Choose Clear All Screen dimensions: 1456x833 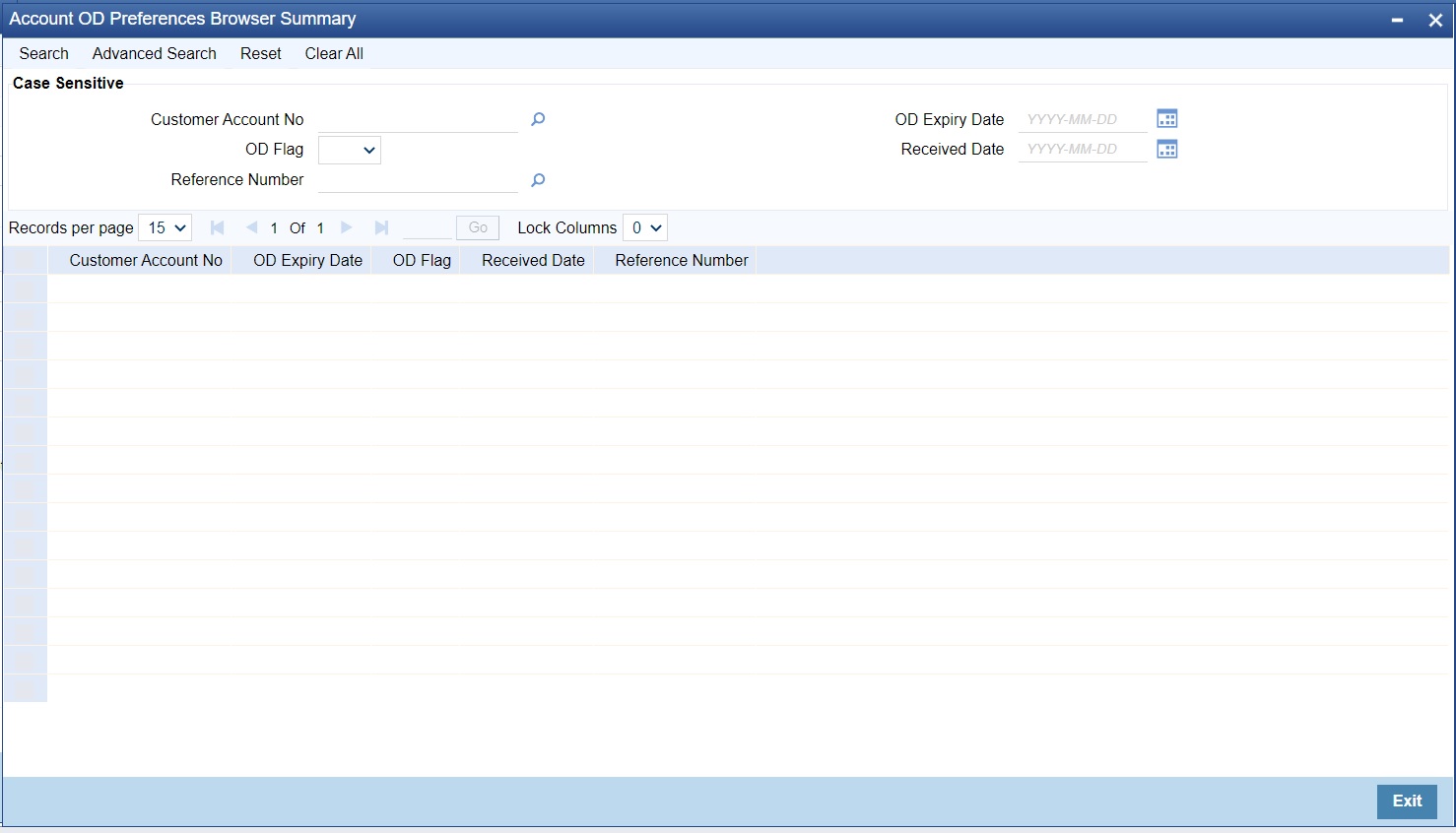334,53
